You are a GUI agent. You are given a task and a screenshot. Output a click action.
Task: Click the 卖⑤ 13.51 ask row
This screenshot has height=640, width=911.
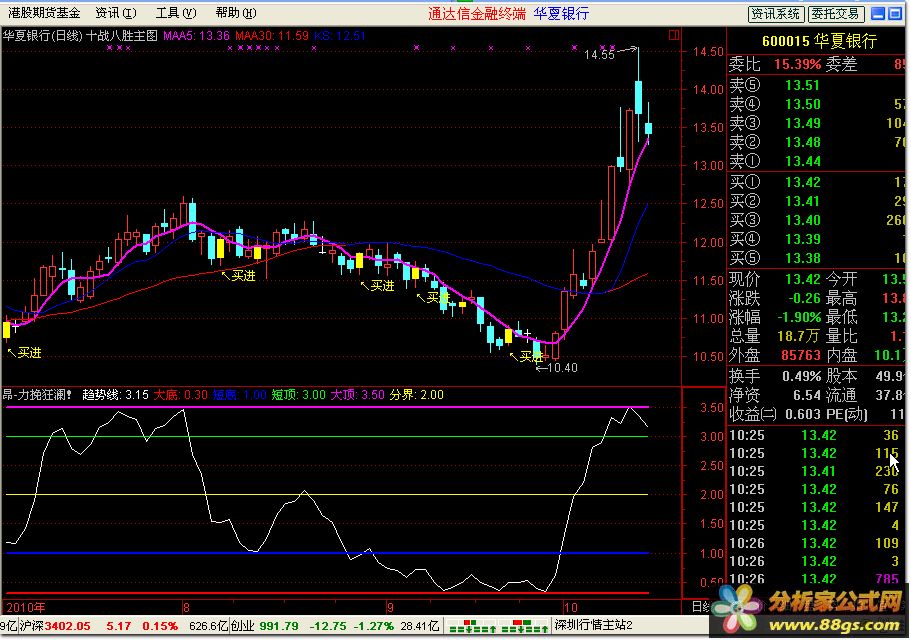coord(816,85)
